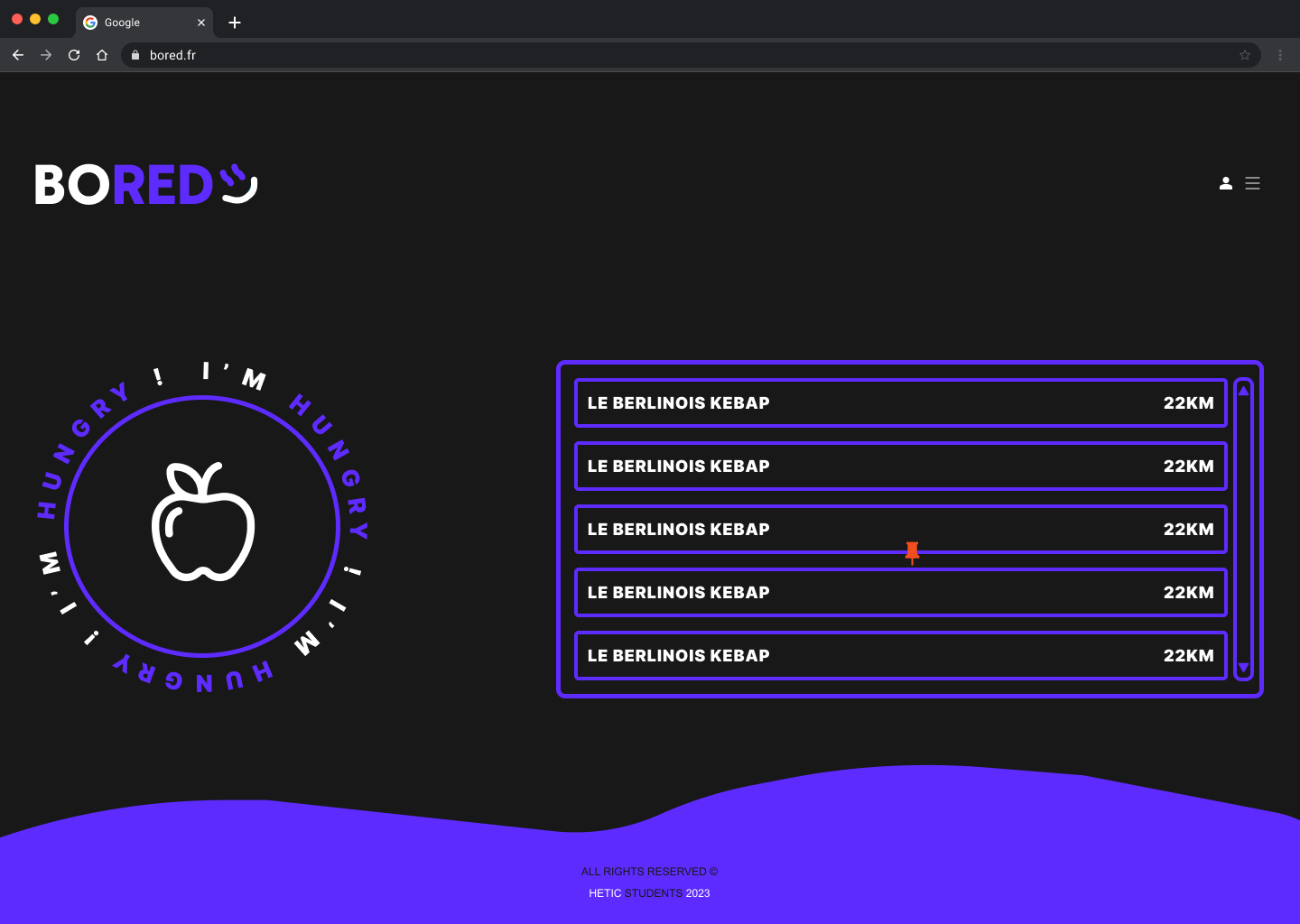This screenshot has height=924, width=1300.
Task: Click the bookmark star icon
Action: click(x=1246, y=55)
